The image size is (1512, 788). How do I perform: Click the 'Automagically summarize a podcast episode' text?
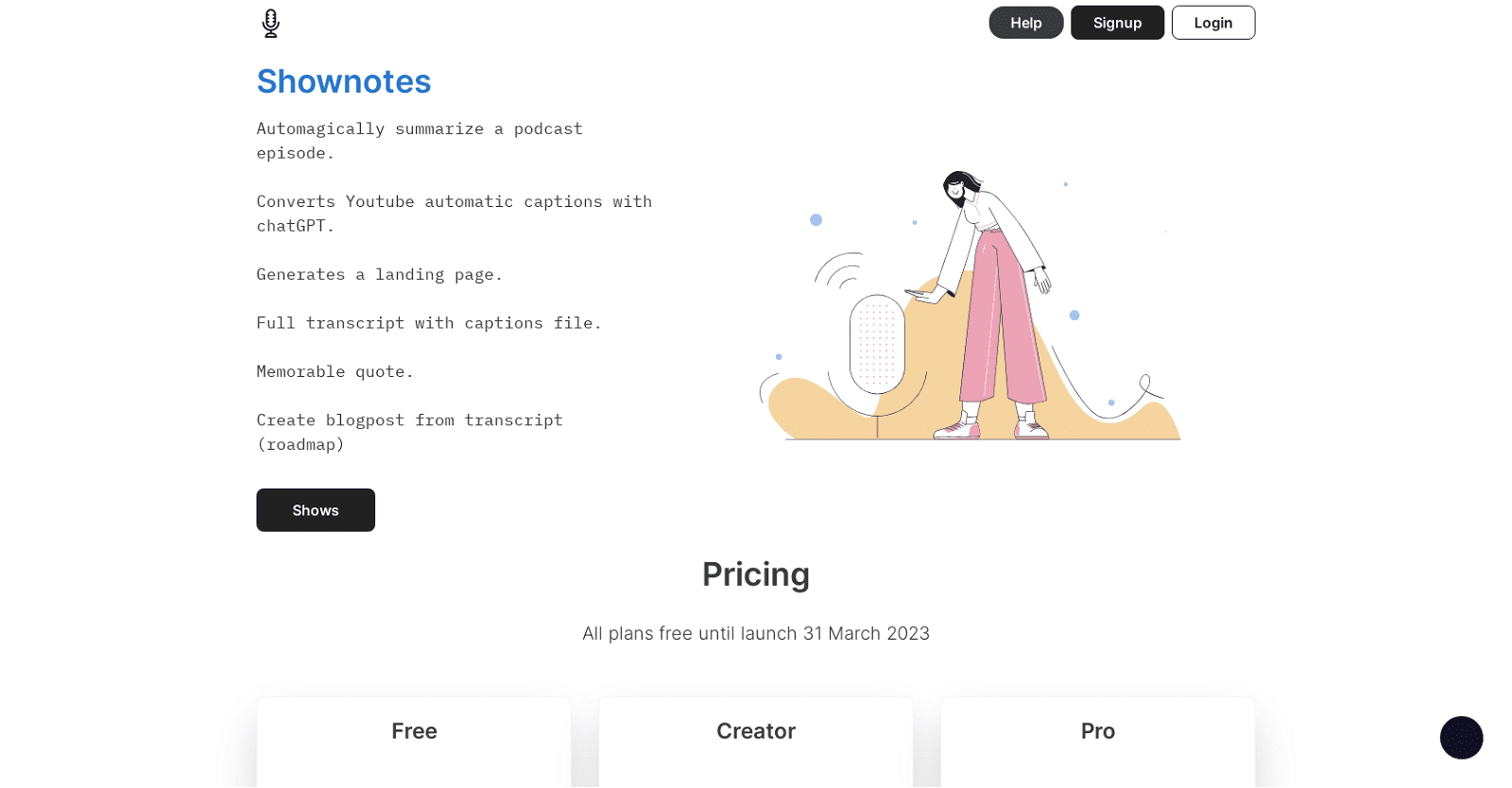pyautogui.click(x=419, y=140)
